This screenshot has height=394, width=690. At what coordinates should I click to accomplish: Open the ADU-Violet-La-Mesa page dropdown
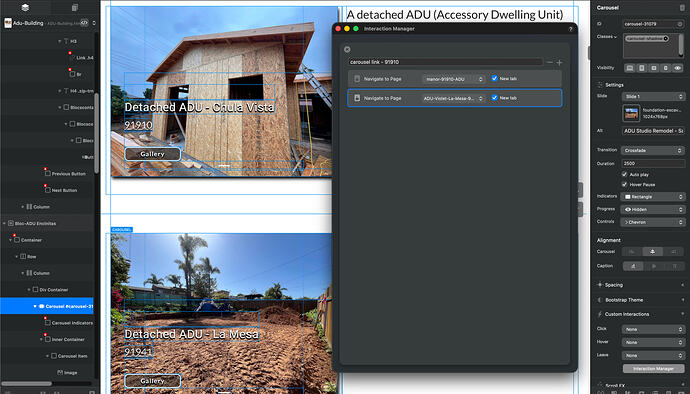[454, 99]
